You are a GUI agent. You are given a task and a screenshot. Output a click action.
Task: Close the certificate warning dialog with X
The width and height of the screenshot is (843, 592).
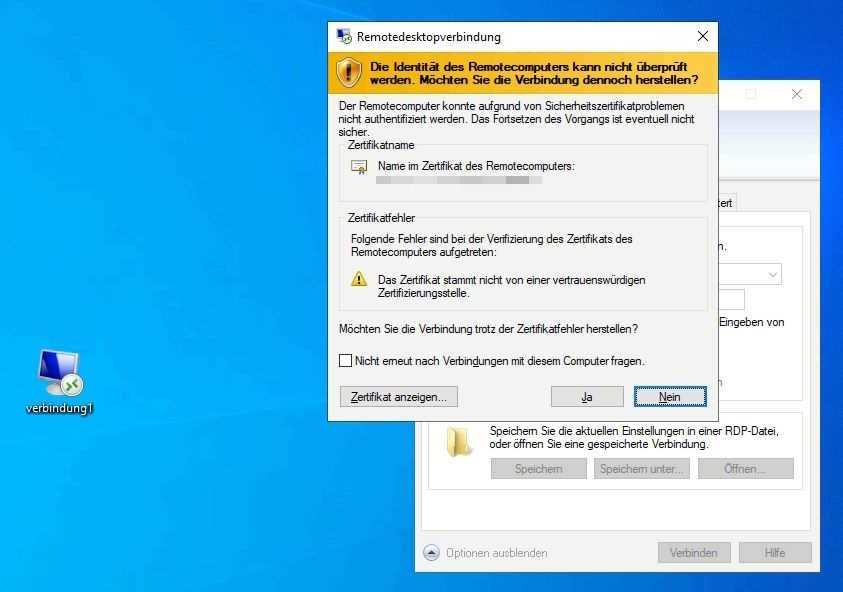[x=702, y=37]
